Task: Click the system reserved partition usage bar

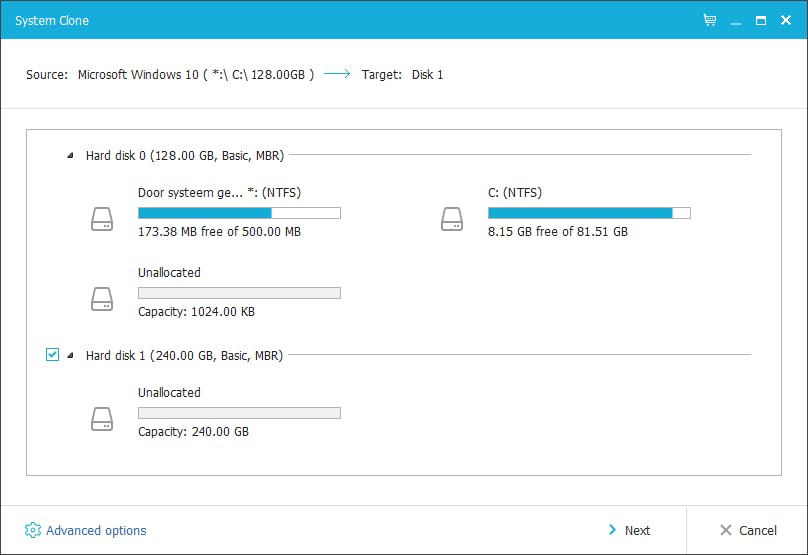Action: 239,213
